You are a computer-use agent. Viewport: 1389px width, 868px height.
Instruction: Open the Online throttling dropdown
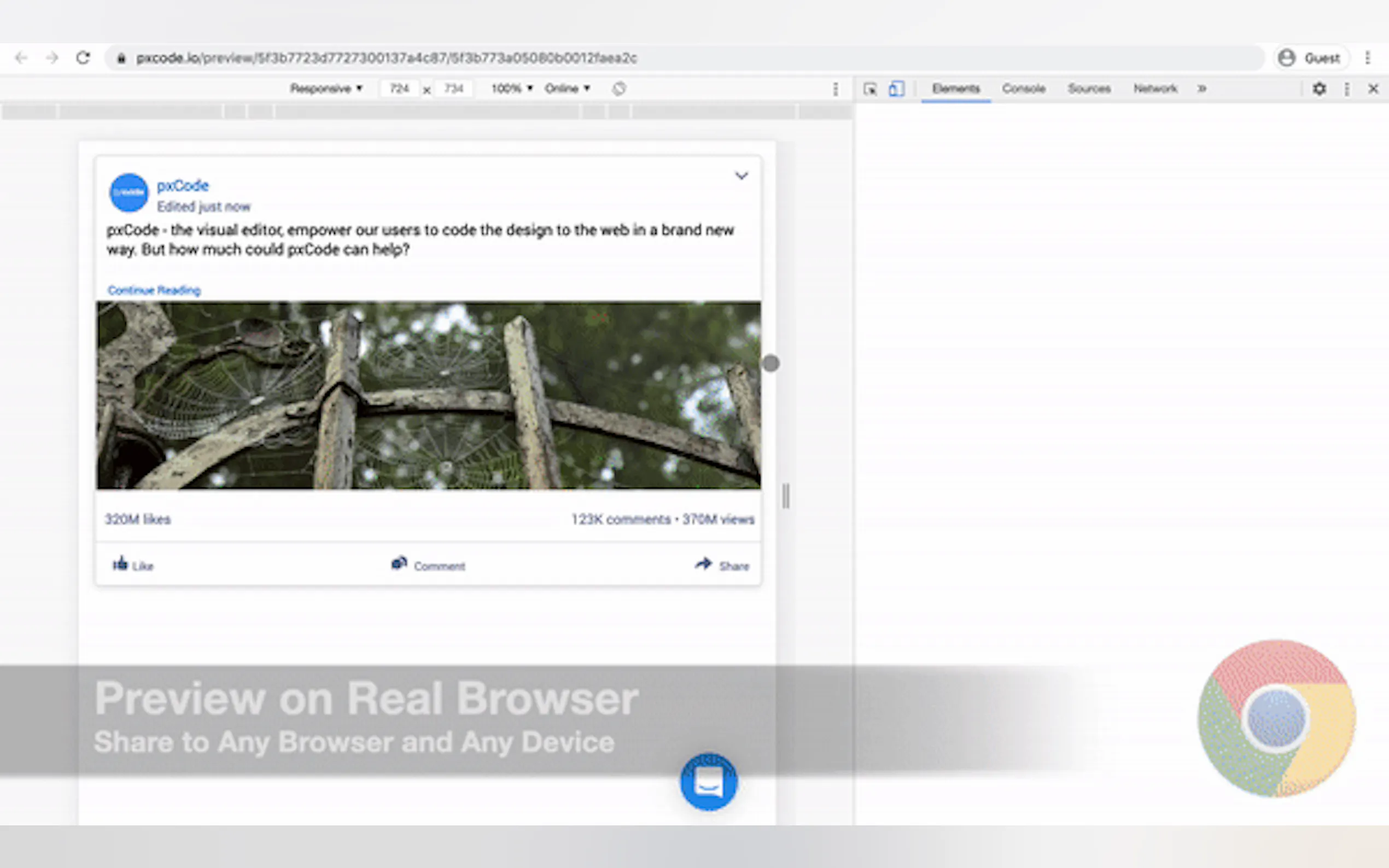click(567, 89)
